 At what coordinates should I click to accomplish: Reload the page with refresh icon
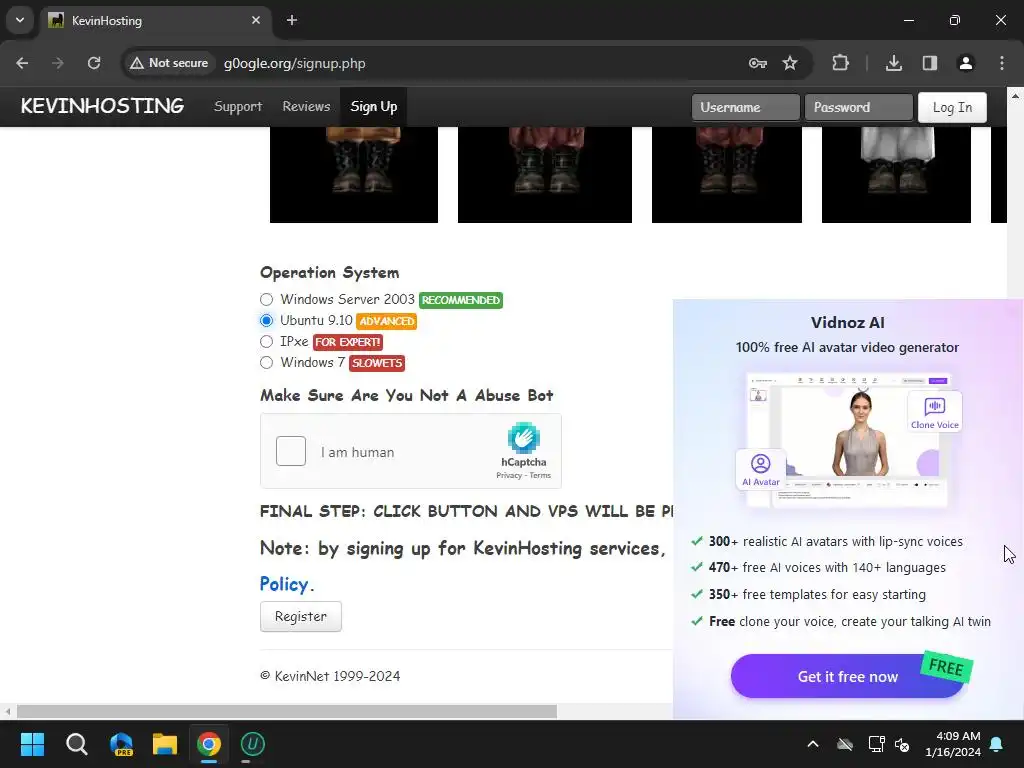coord(94,63)
